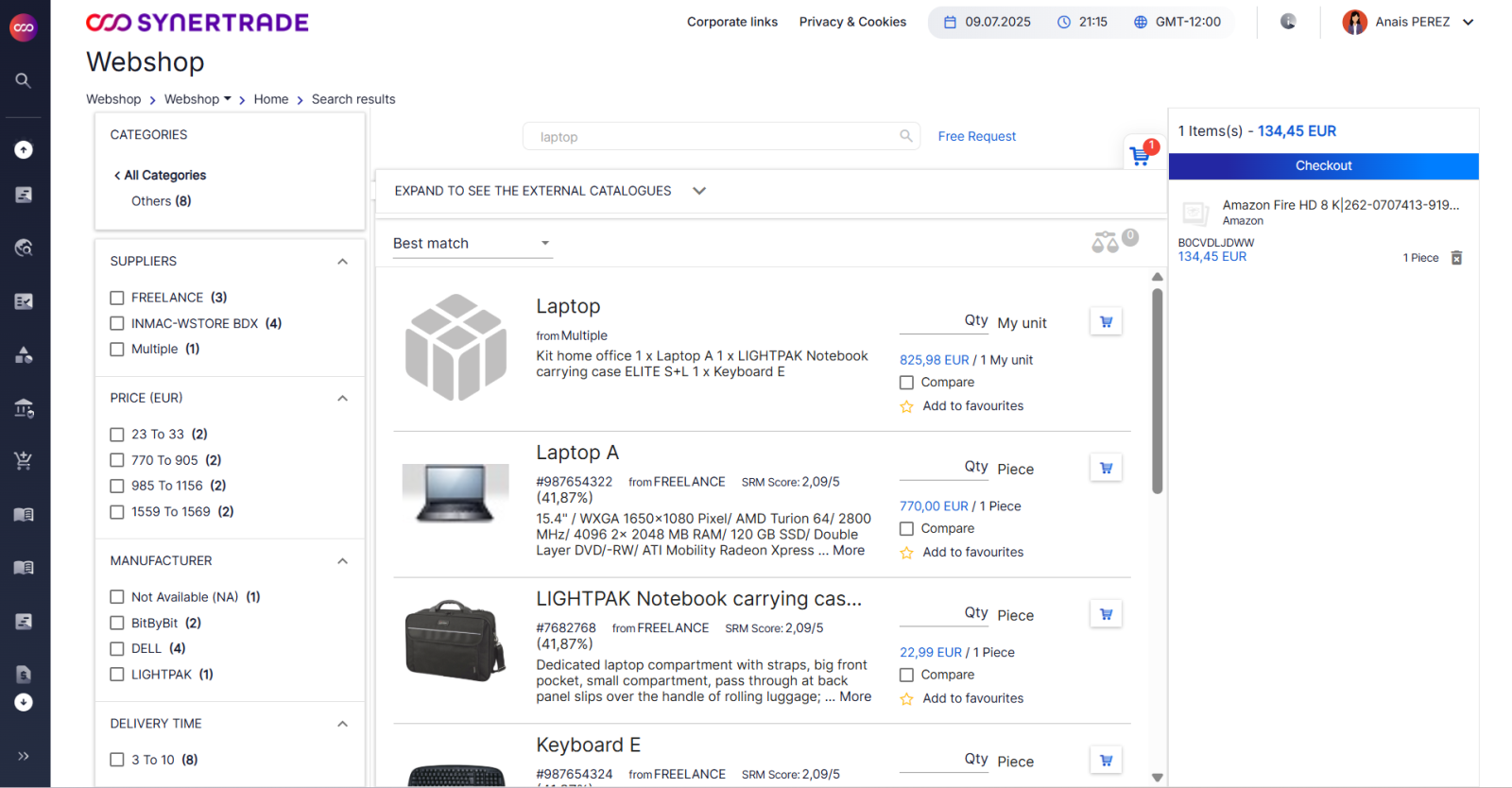Select price range 23 To 33

coord(117,435)
